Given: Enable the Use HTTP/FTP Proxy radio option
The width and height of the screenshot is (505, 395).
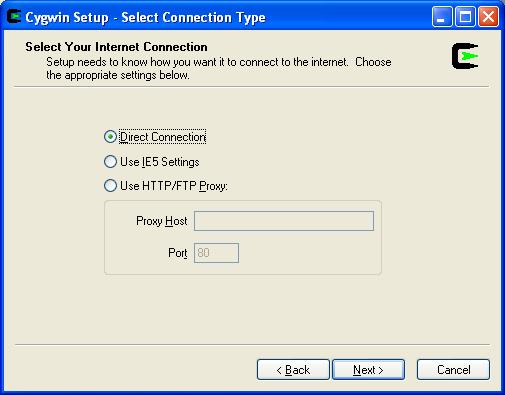Looking at the screenshot, I should click(110, 186).
